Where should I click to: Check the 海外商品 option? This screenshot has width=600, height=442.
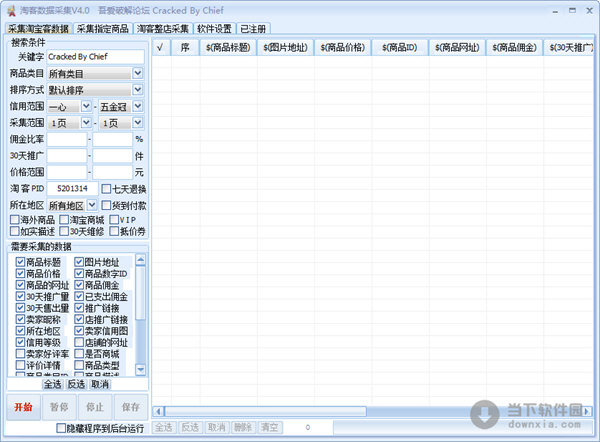pos(15,220)
